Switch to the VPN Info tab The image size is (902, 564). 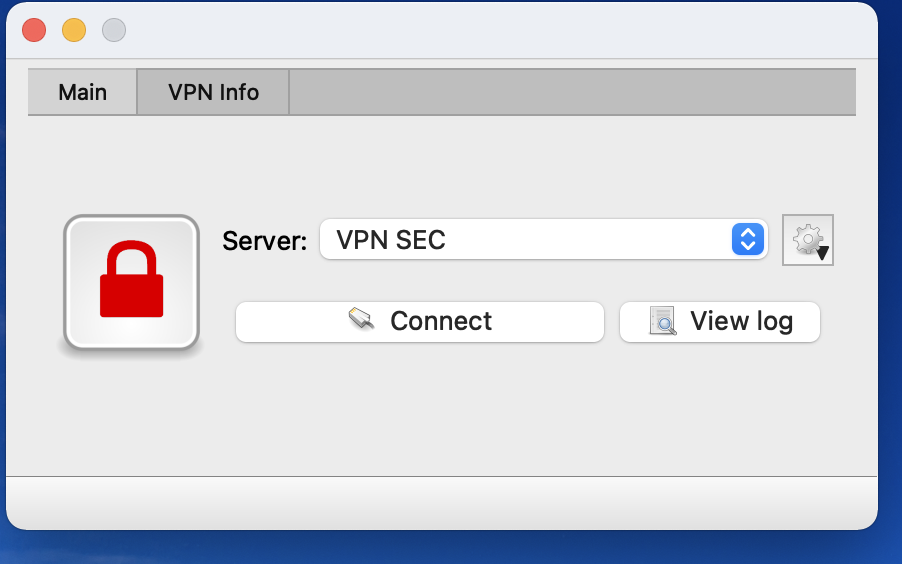click(x=213, y=92)
